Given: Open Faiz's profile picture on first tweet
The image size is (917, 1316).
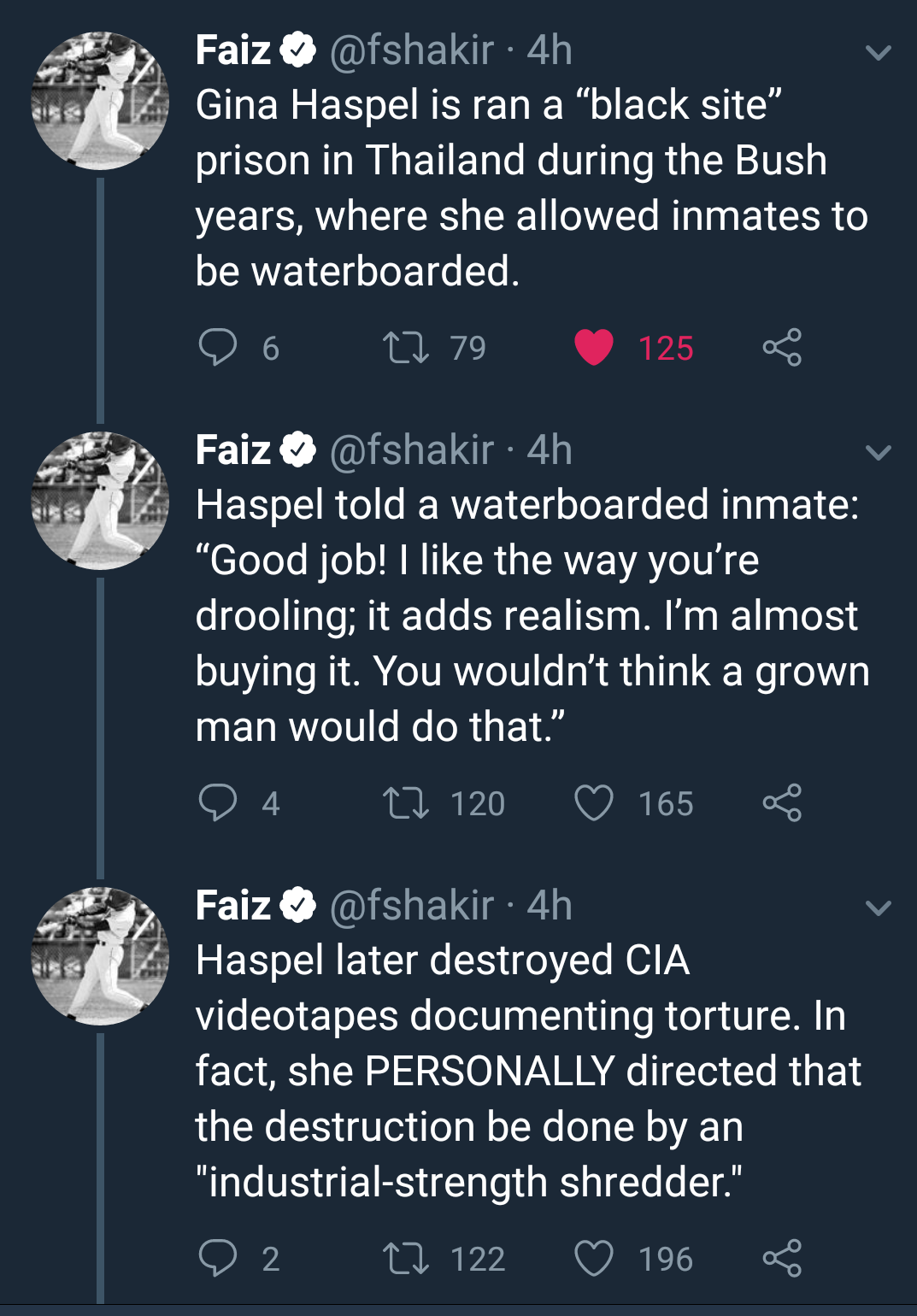Looking at the screenshot, I should click(x=100, y=101).
